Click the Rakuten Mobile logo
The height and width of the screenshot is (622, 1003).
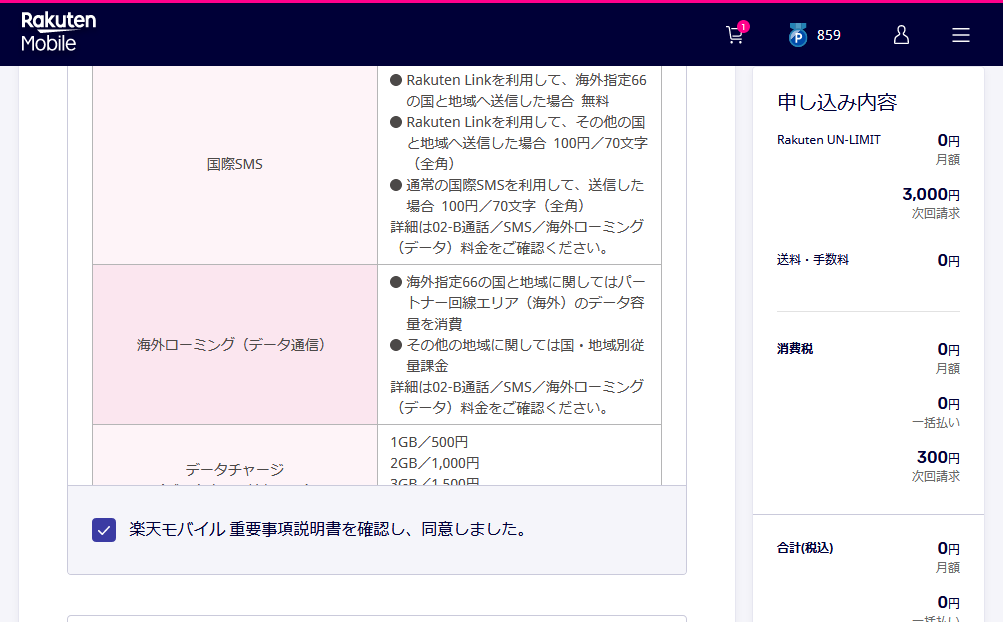tap(58, 32)
